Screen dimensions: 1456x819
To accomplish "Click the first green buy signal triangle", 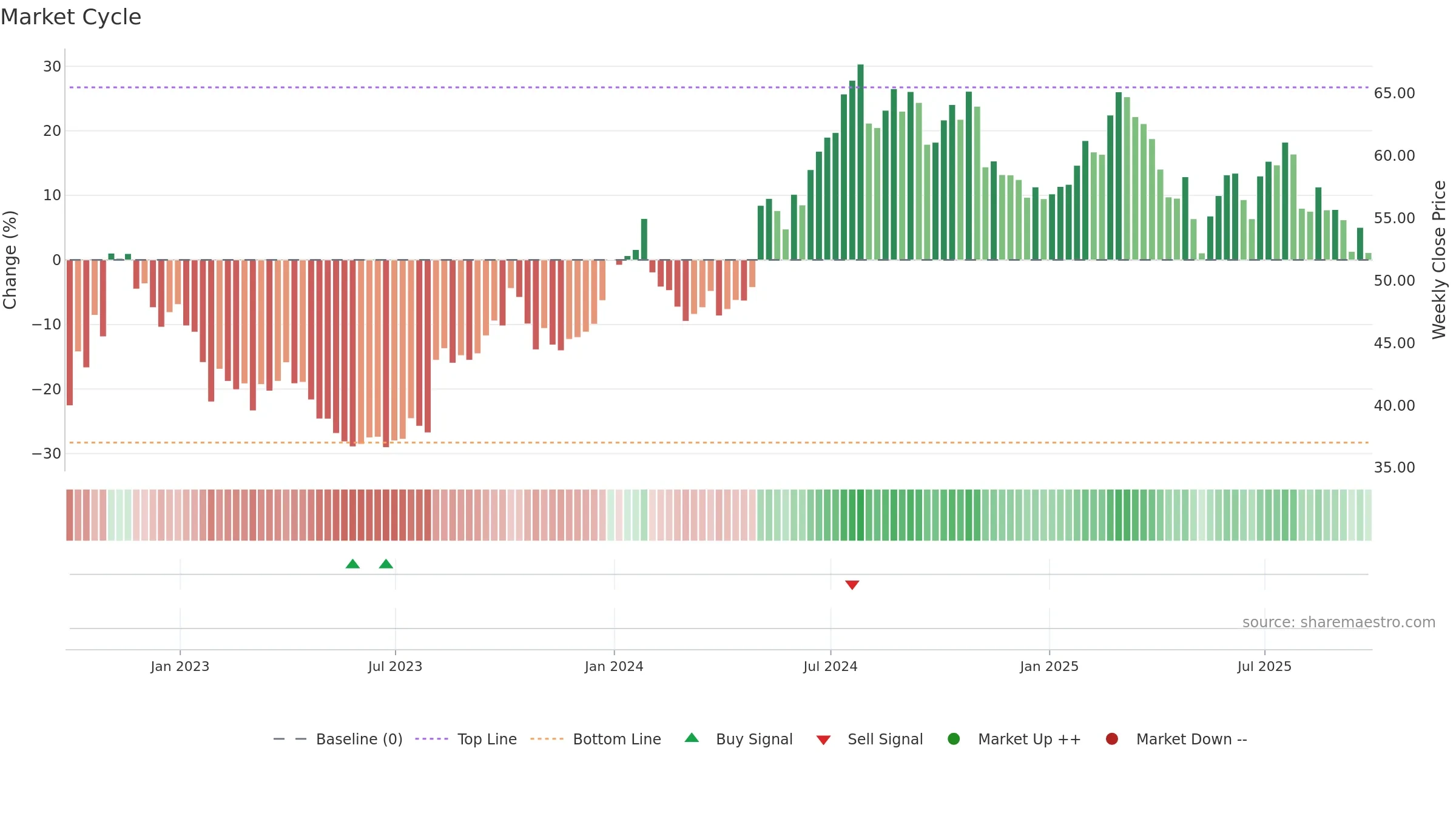I will [352, 564].
